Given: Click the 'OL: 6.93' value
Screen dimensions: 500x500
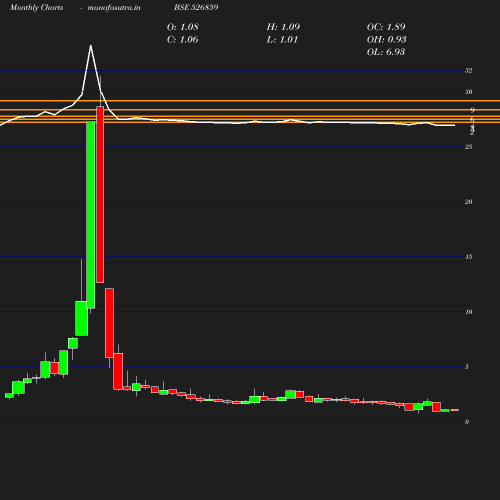Looking at the screenshot, I should coord(386,52).
